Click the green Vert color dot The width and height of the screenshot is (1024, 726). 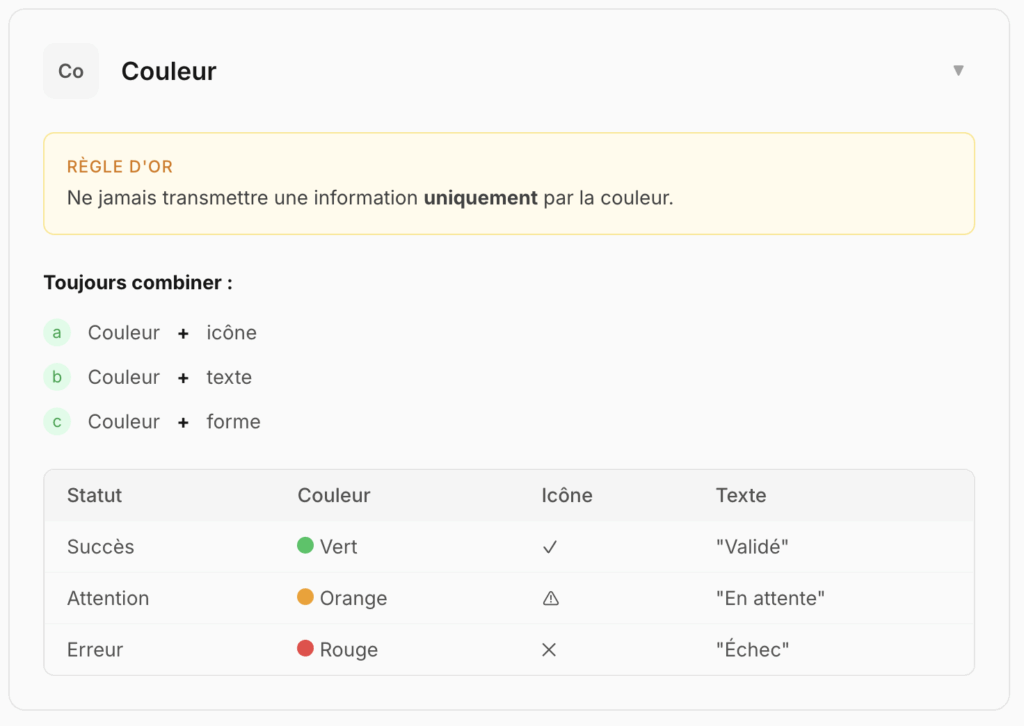click(x=306, y=546)
